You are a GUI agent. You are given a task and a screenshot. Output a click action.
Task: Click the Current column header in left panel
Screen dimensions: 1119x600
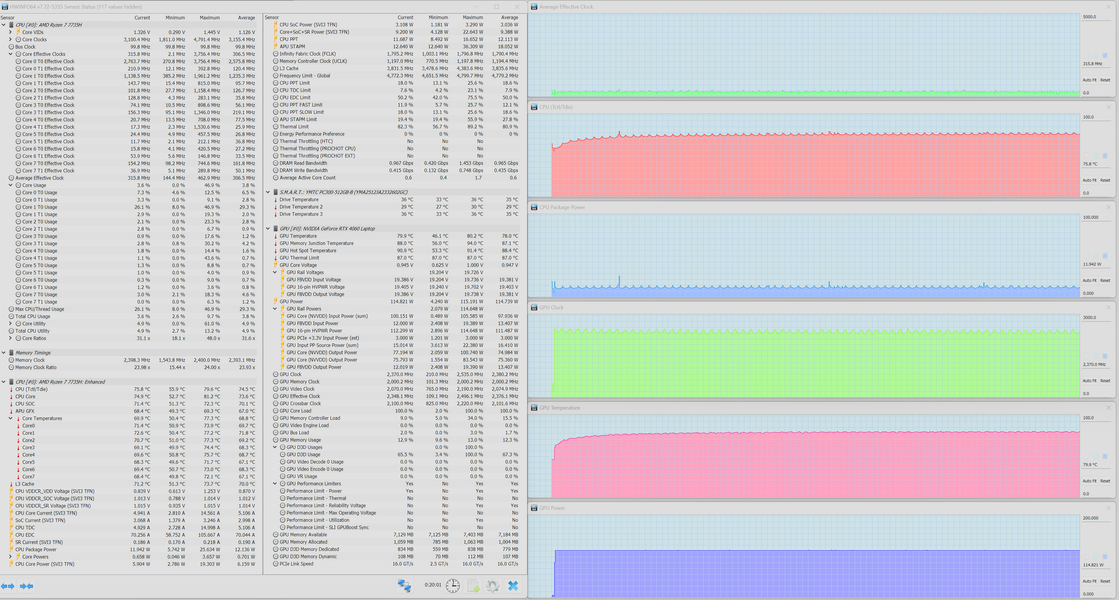click(142, 17)
